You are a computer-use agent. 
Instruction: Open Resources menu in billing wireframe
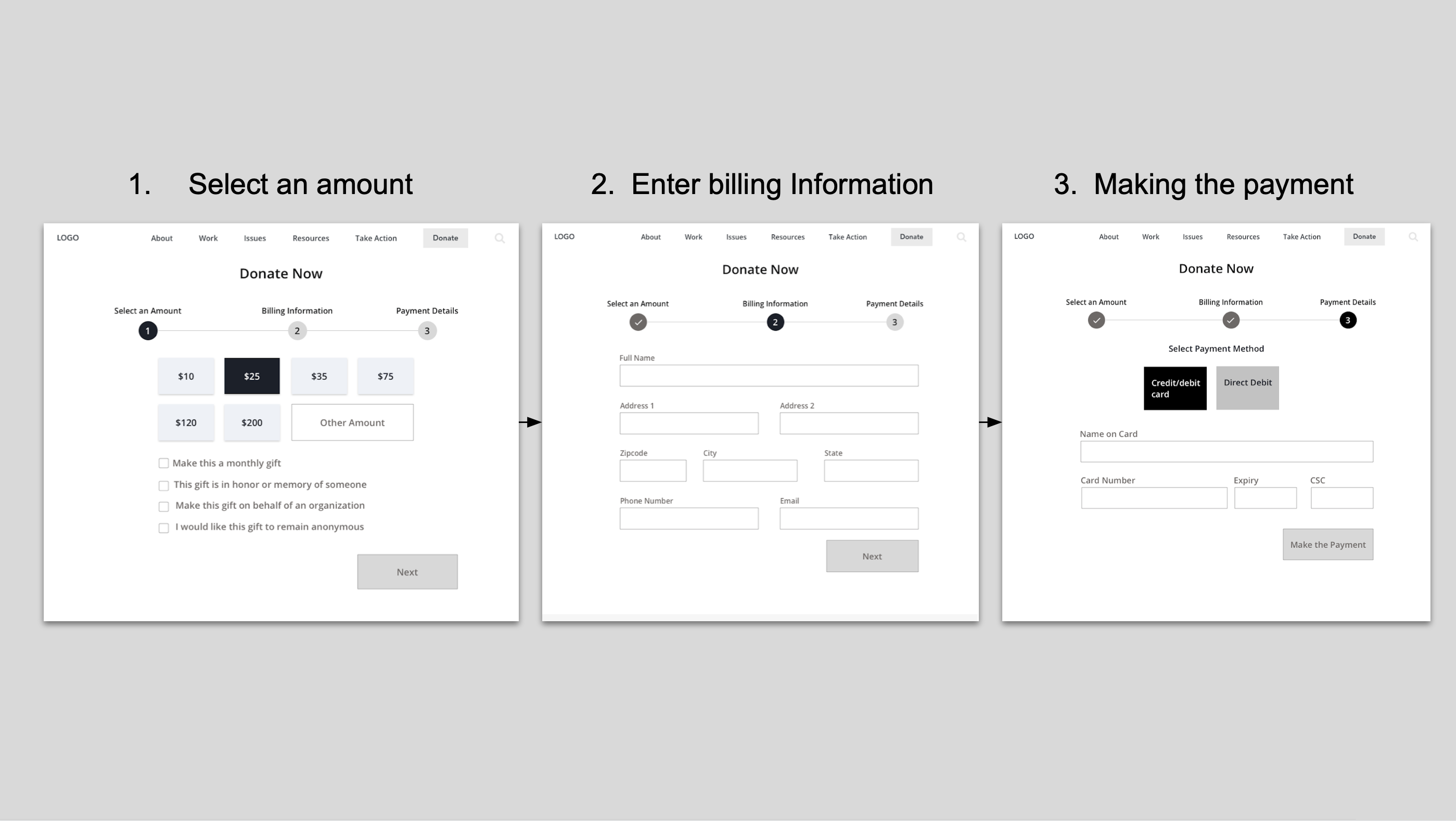(787, 237)
